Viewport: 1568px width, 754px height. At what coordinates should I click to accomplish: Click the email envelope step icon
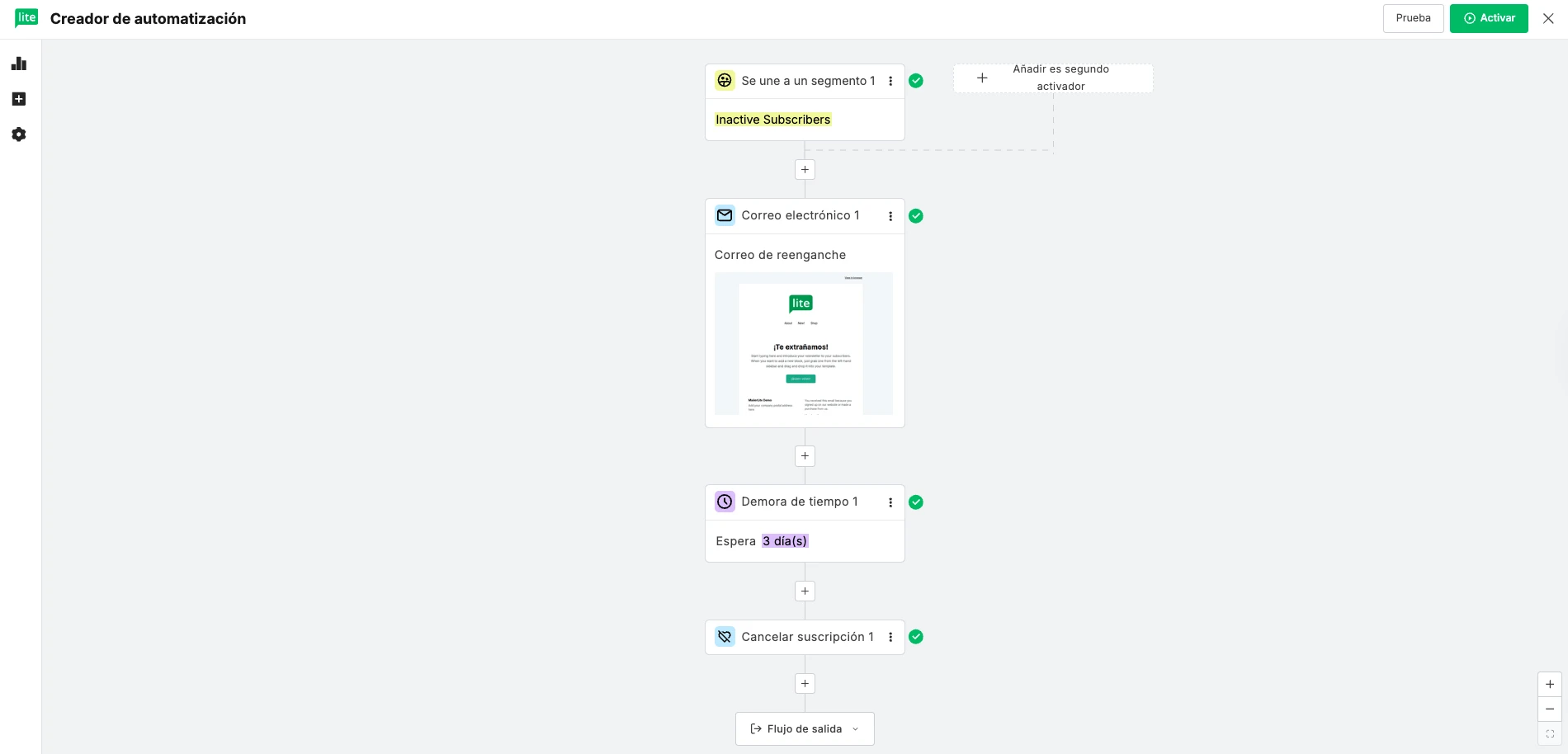coord(725,215)
